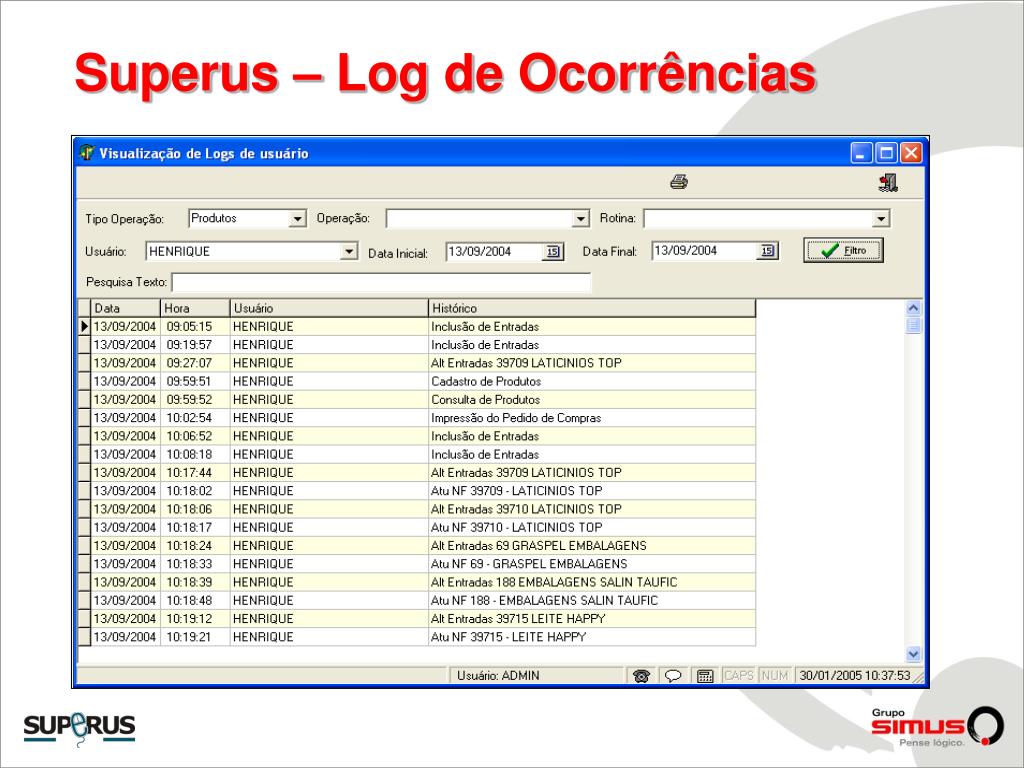Expand the Operação dropdown

(581, 219)
